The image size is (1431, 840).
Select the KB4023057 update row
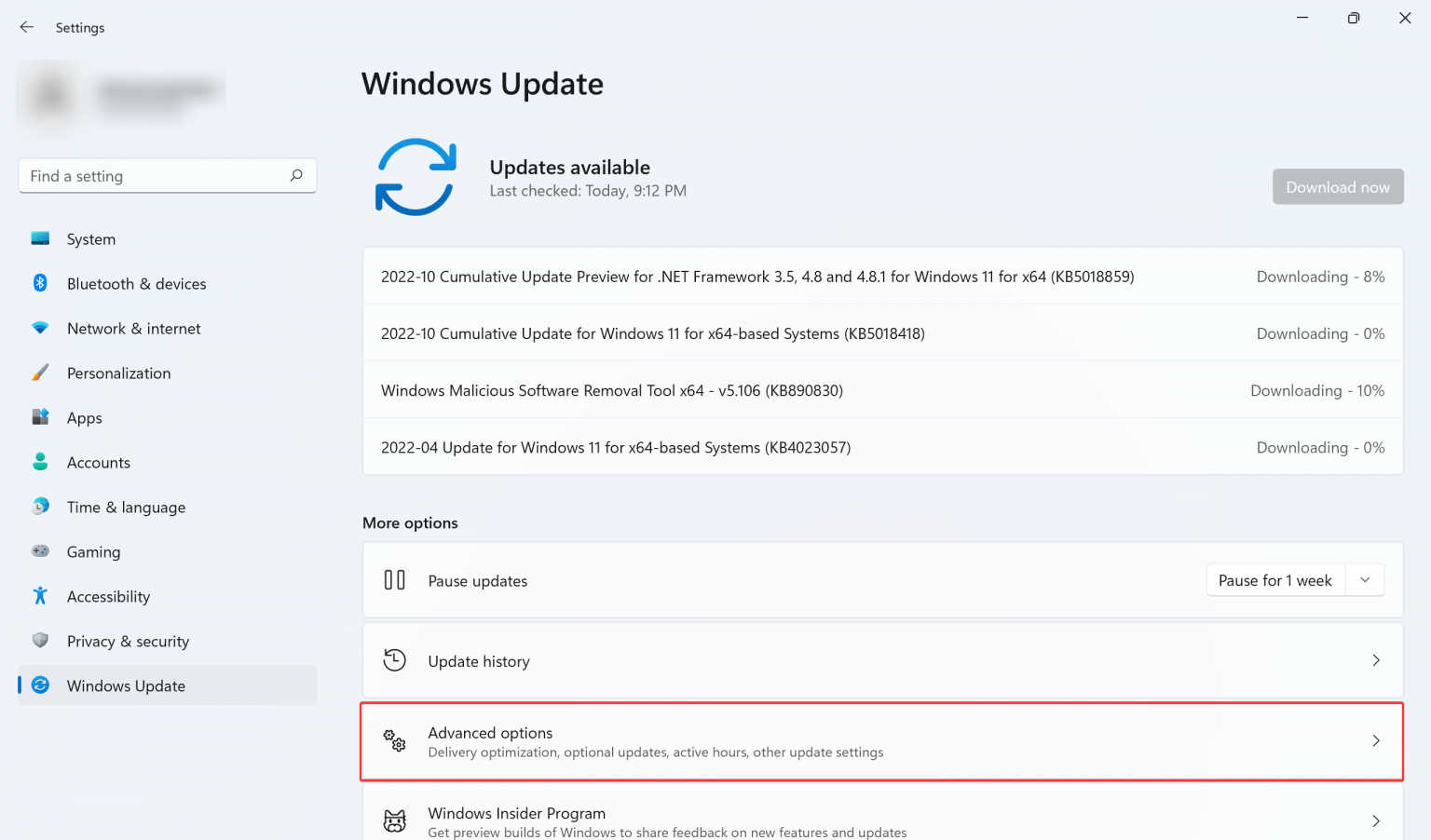pyautogui.click(x=882, y=447)
